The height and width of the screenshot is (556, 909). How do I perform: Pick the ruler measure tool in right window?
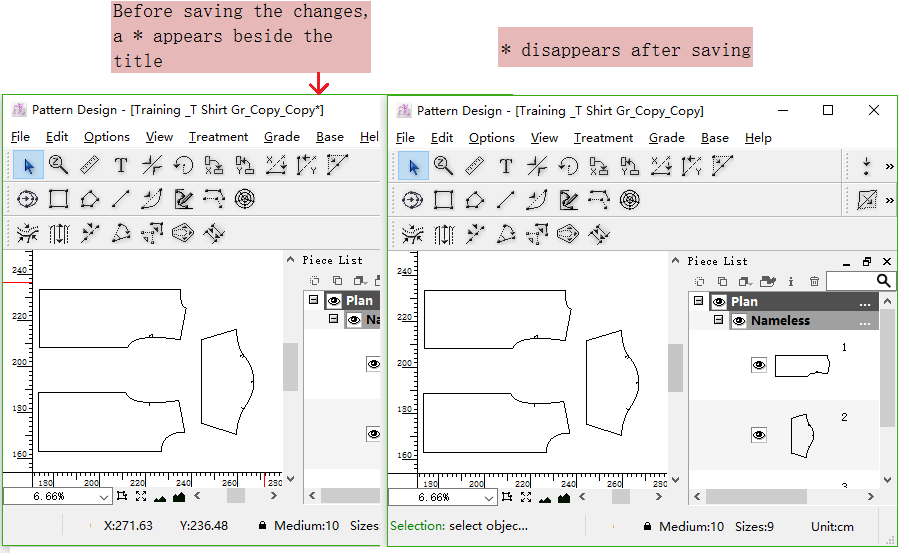[x=475, y=166]
